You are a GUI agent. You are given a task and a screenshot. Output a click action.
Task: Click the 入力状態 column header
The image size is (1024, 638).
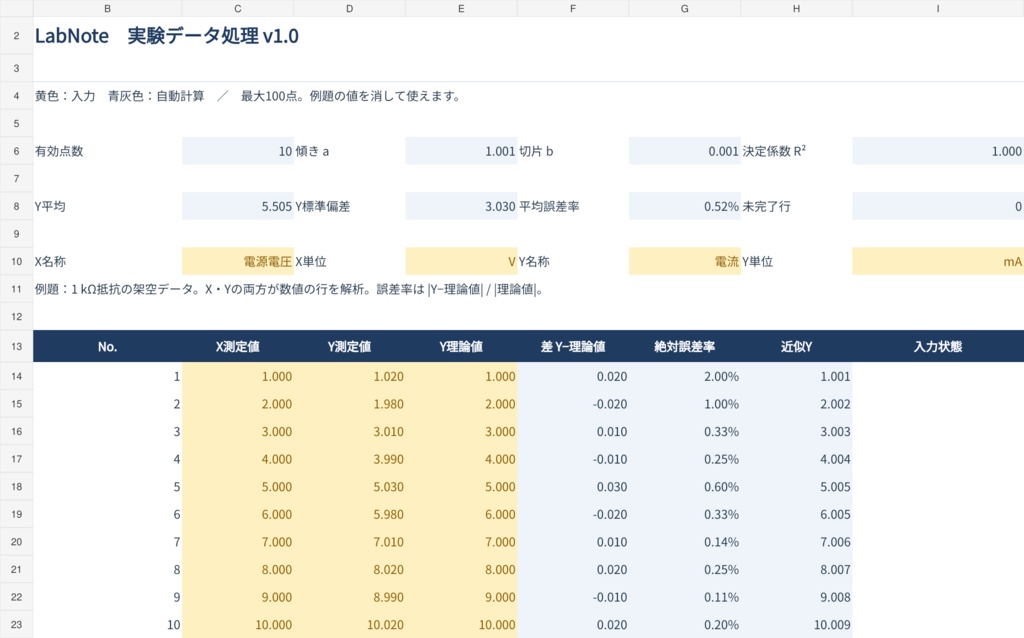point(938,346)
